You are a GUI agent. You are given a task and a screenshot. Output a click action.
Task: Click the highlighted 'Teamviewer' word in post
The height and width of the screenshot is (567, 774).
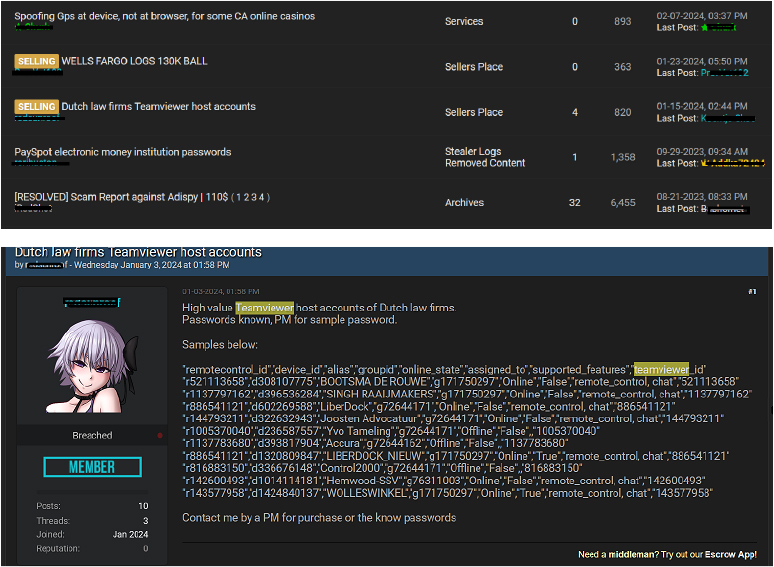click(x=265, y=308)
